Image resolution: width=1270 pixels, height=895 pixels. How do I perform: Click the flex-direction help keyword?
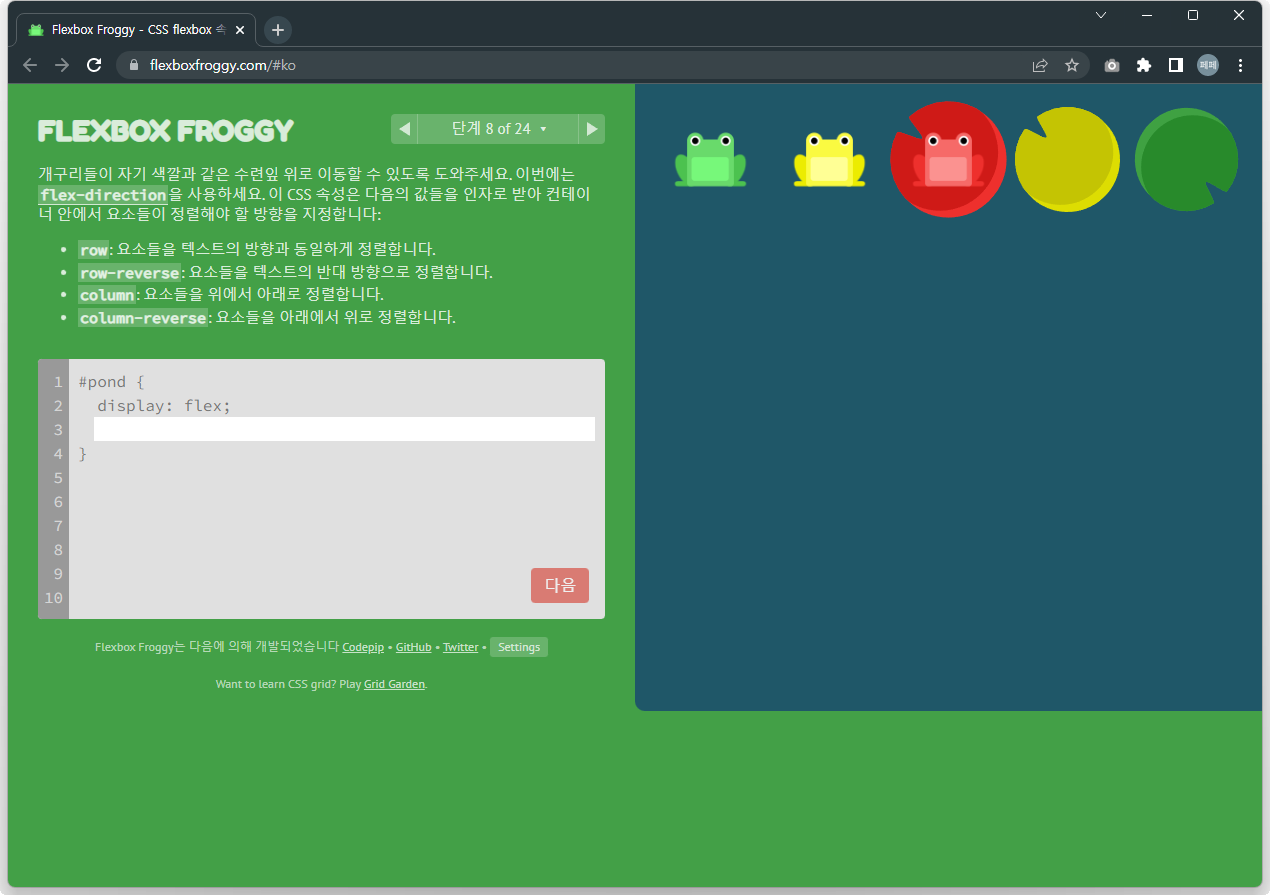click(x=103, y=194)
